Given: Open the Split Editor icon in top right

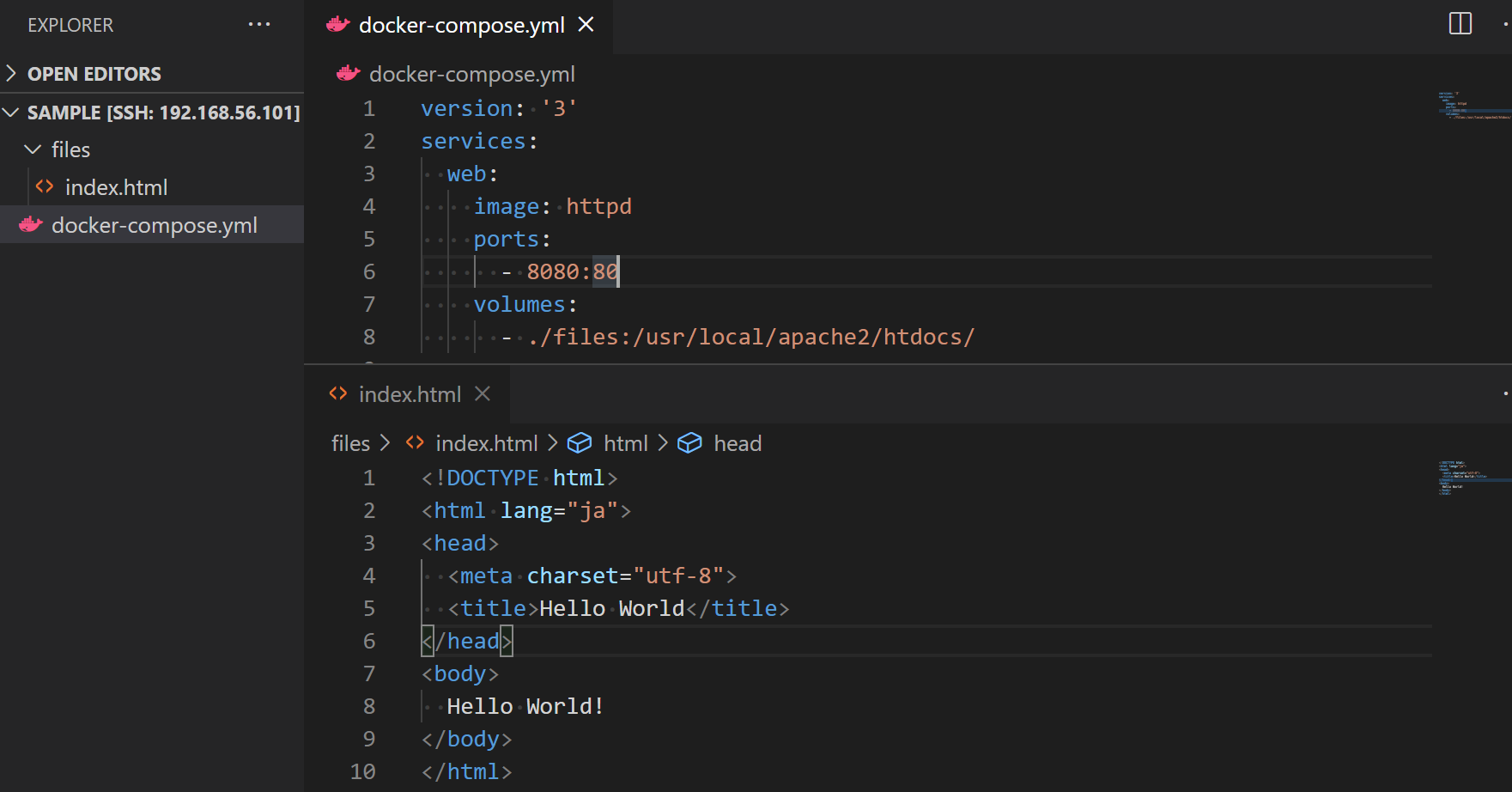Looking at the screenshot, I should [x=1460, y=23].
